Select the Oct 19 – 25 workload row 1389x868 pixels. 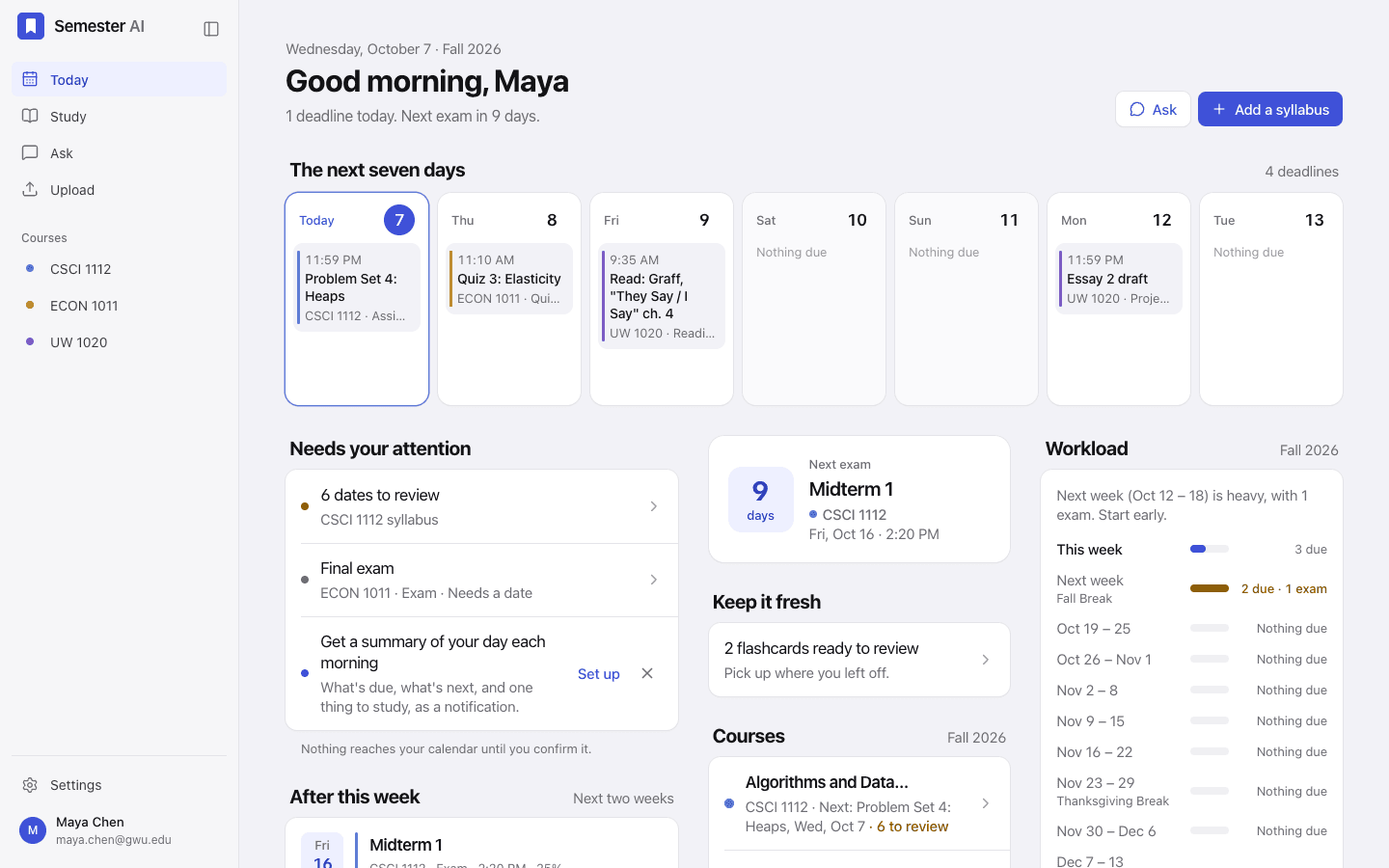point(1191,628)
